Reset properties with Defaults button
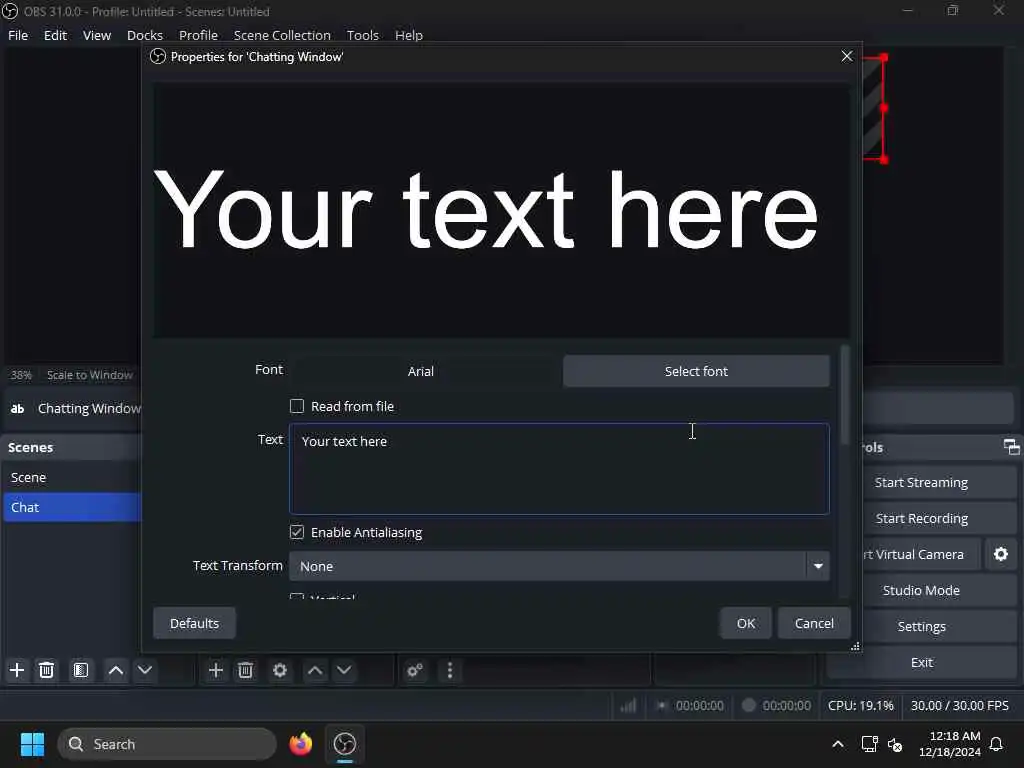 (194, 623)
